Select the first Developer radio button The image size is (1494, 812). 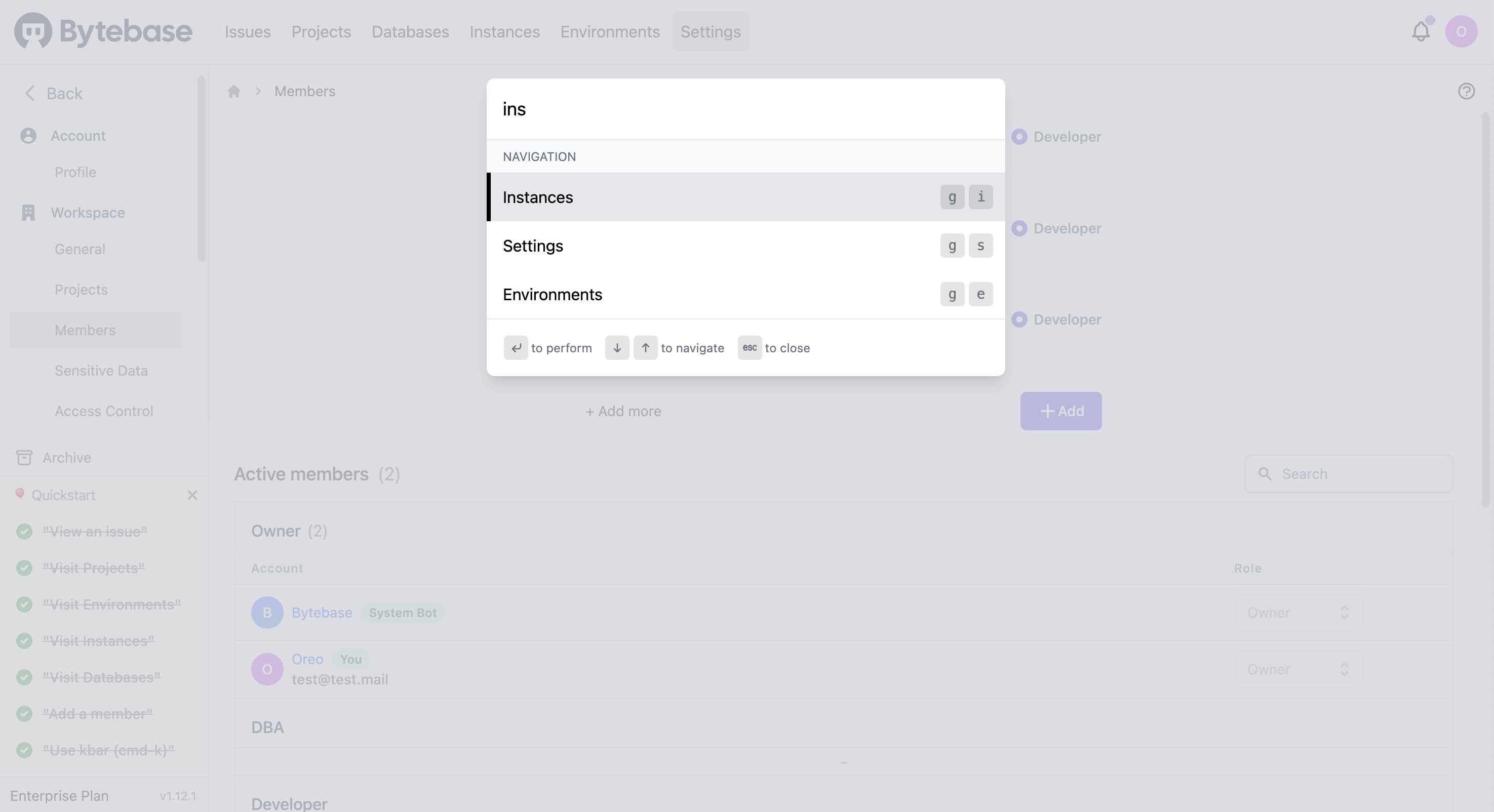click(1019, 137)
